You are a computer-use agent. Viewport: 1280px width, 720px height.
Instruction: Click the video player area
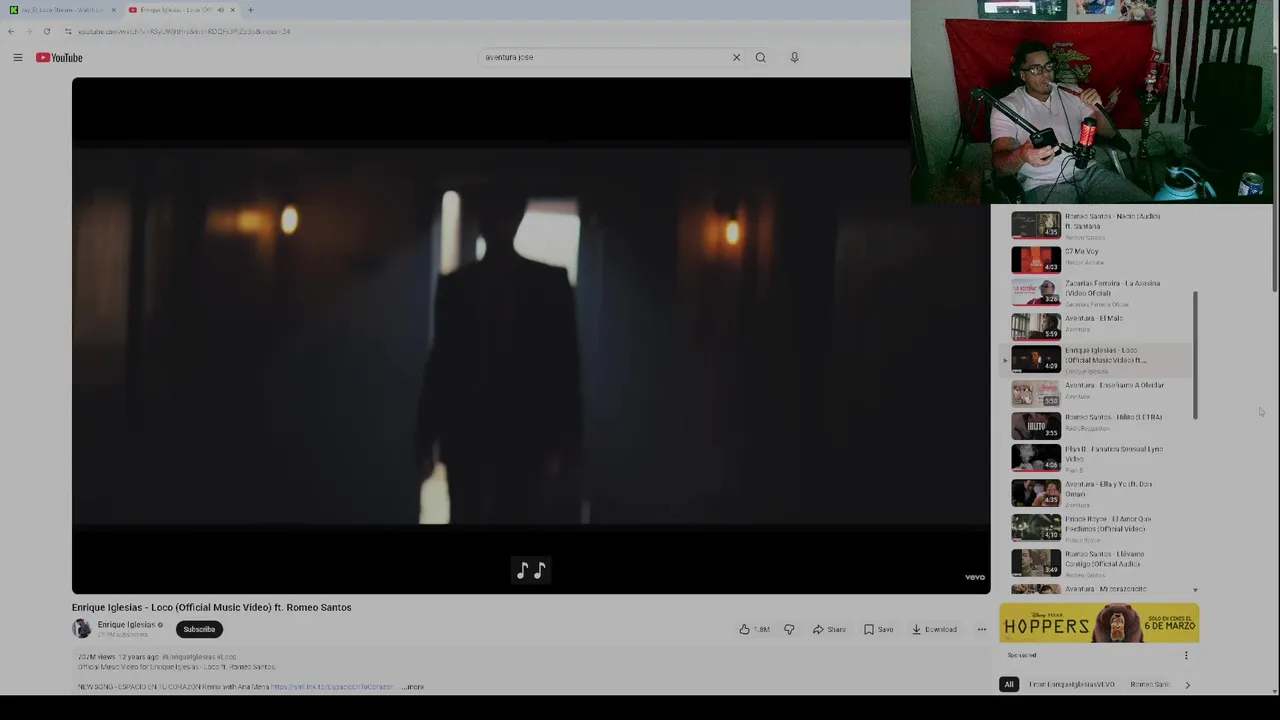click(531, 336)
